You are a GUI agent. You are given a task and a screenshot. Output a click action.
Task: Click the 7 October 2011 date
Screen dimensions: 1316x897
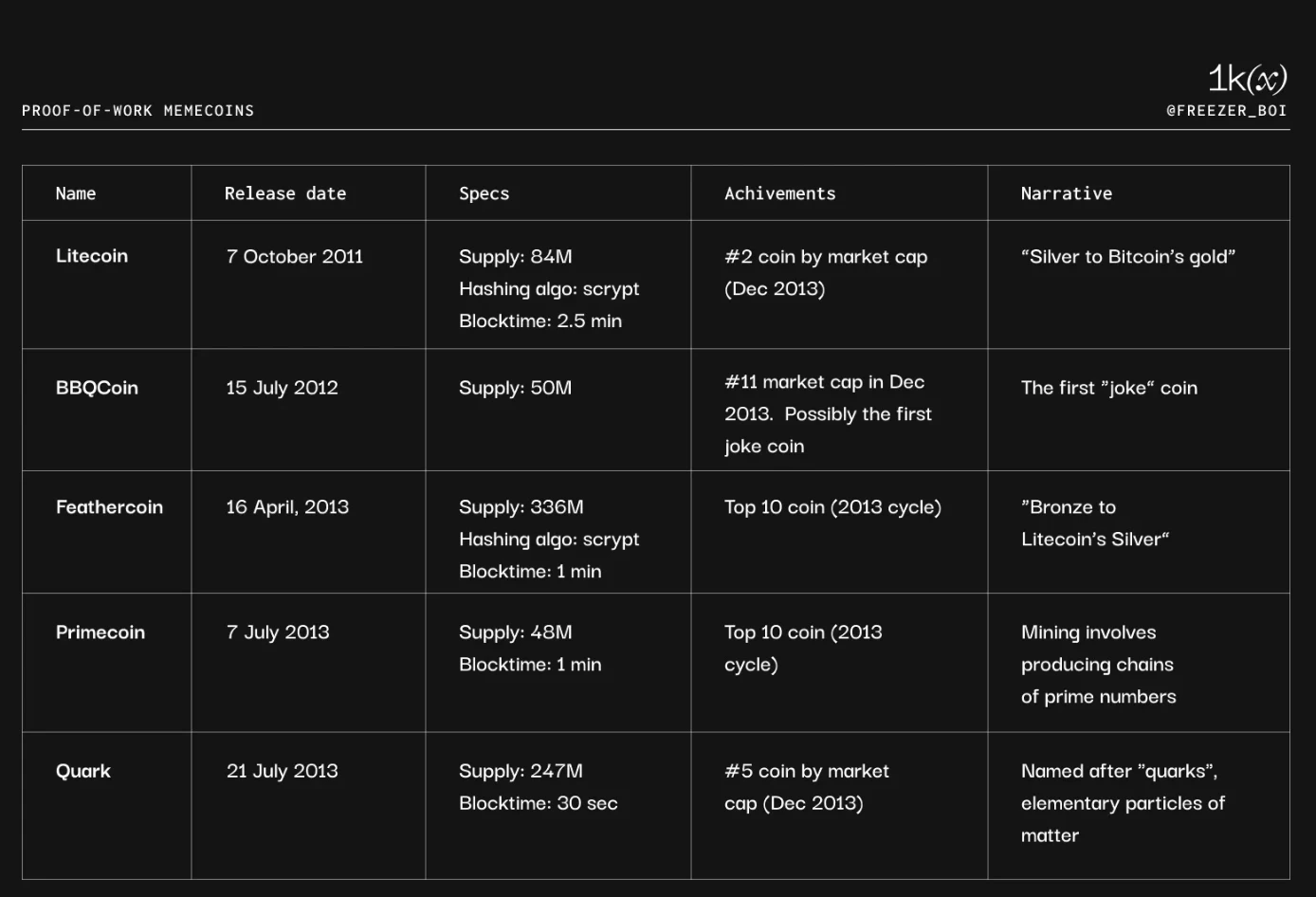295,257
